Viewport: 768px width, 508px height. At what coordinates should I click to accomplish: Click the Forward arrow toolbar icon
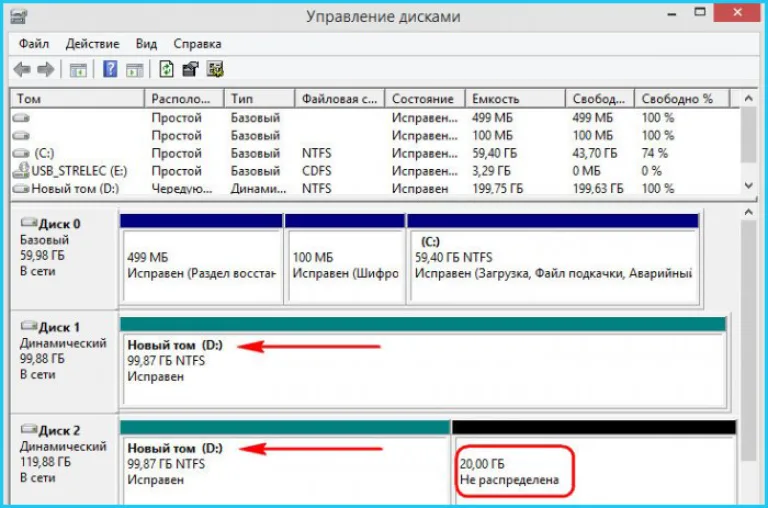46,70
